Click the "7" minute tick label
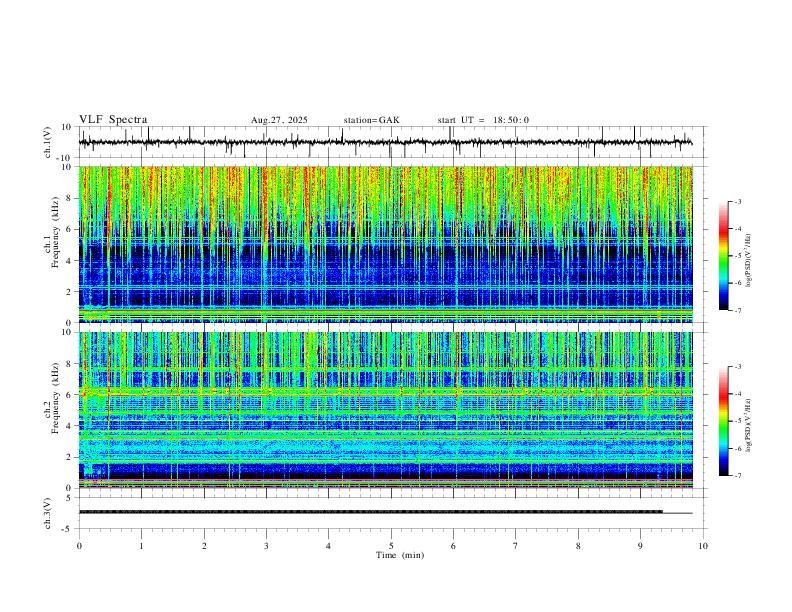 516,546
